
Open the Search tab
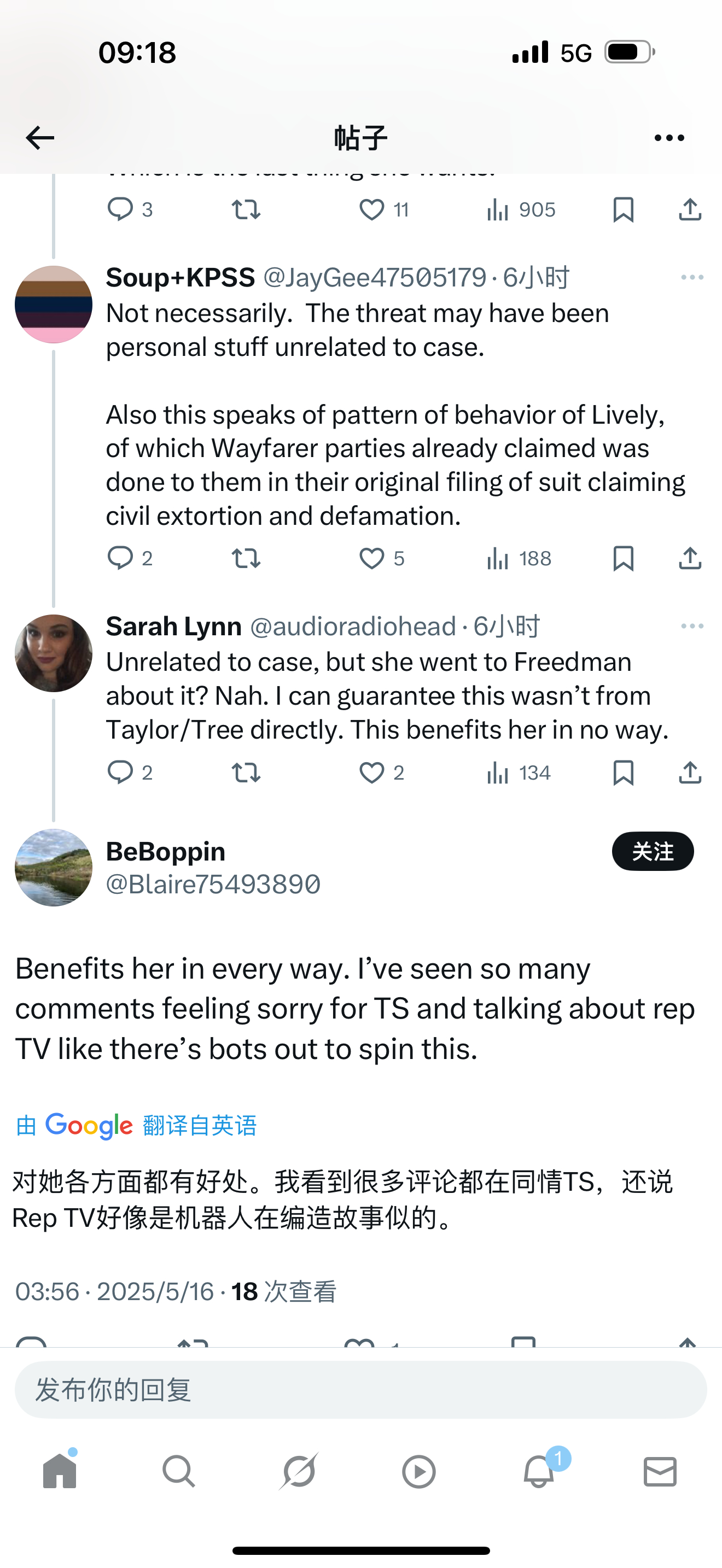[179, 1472]
